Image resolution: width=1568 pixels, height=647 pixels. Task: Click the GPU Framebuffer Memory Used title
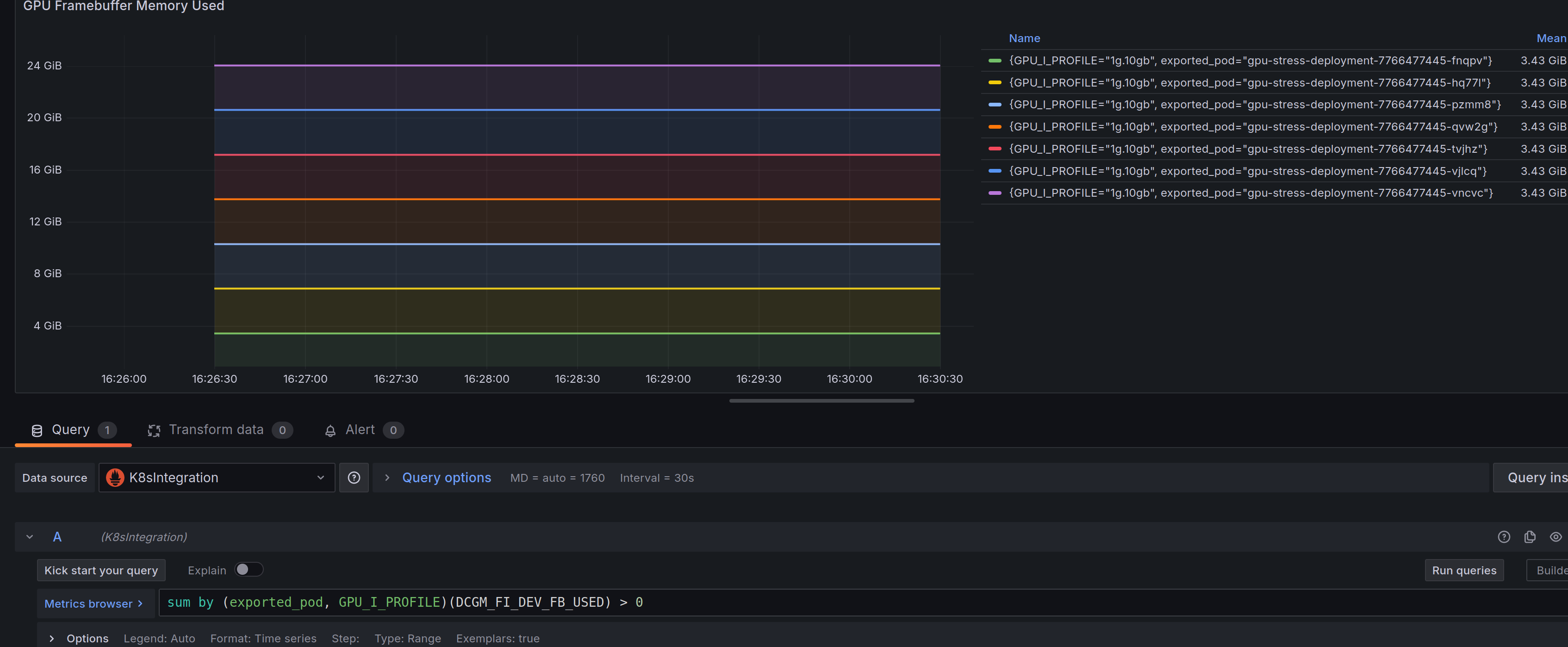point(124,6)
